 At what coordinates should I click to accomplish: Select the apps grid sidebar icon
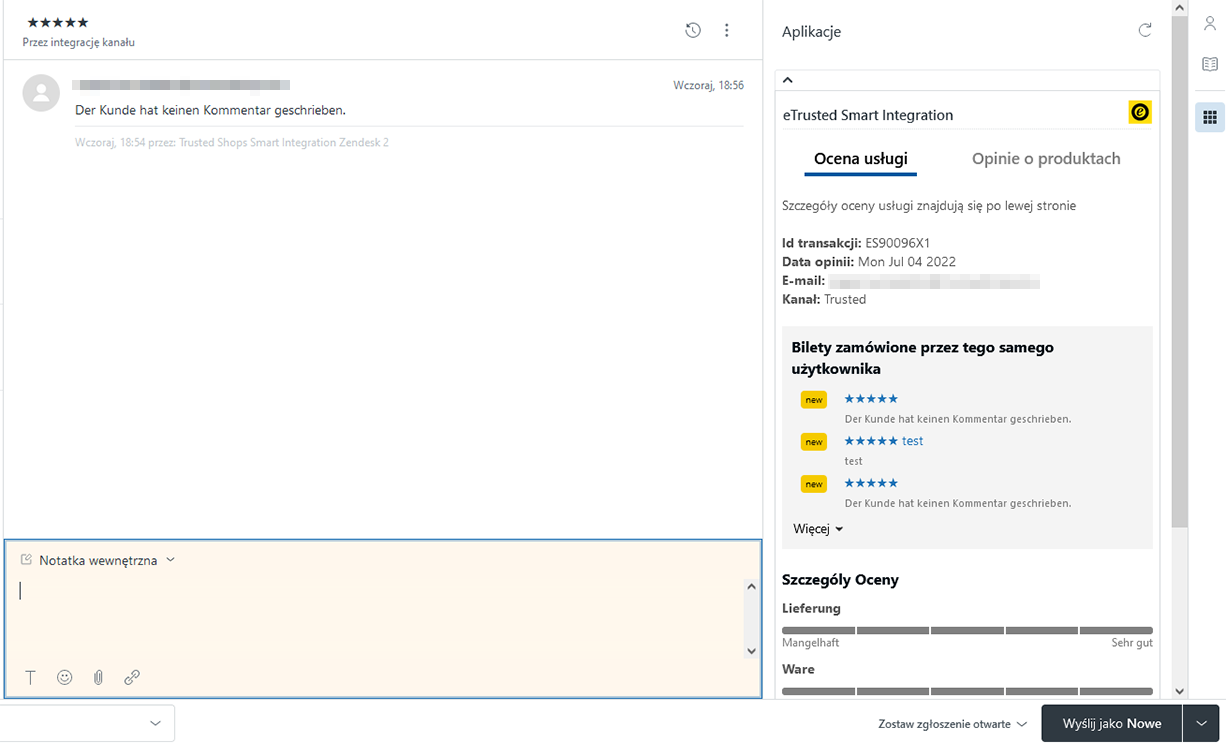[x=1210, y=117]
